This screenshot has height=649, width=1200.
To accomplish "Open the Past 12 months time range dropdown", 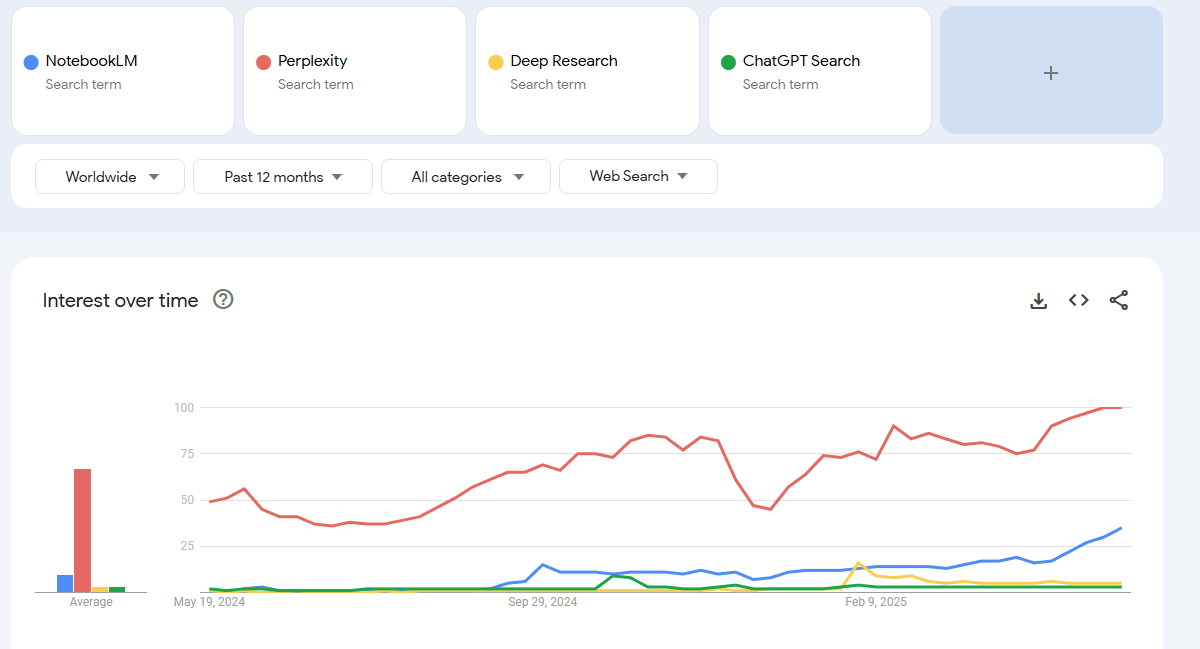I will [283, 176].
